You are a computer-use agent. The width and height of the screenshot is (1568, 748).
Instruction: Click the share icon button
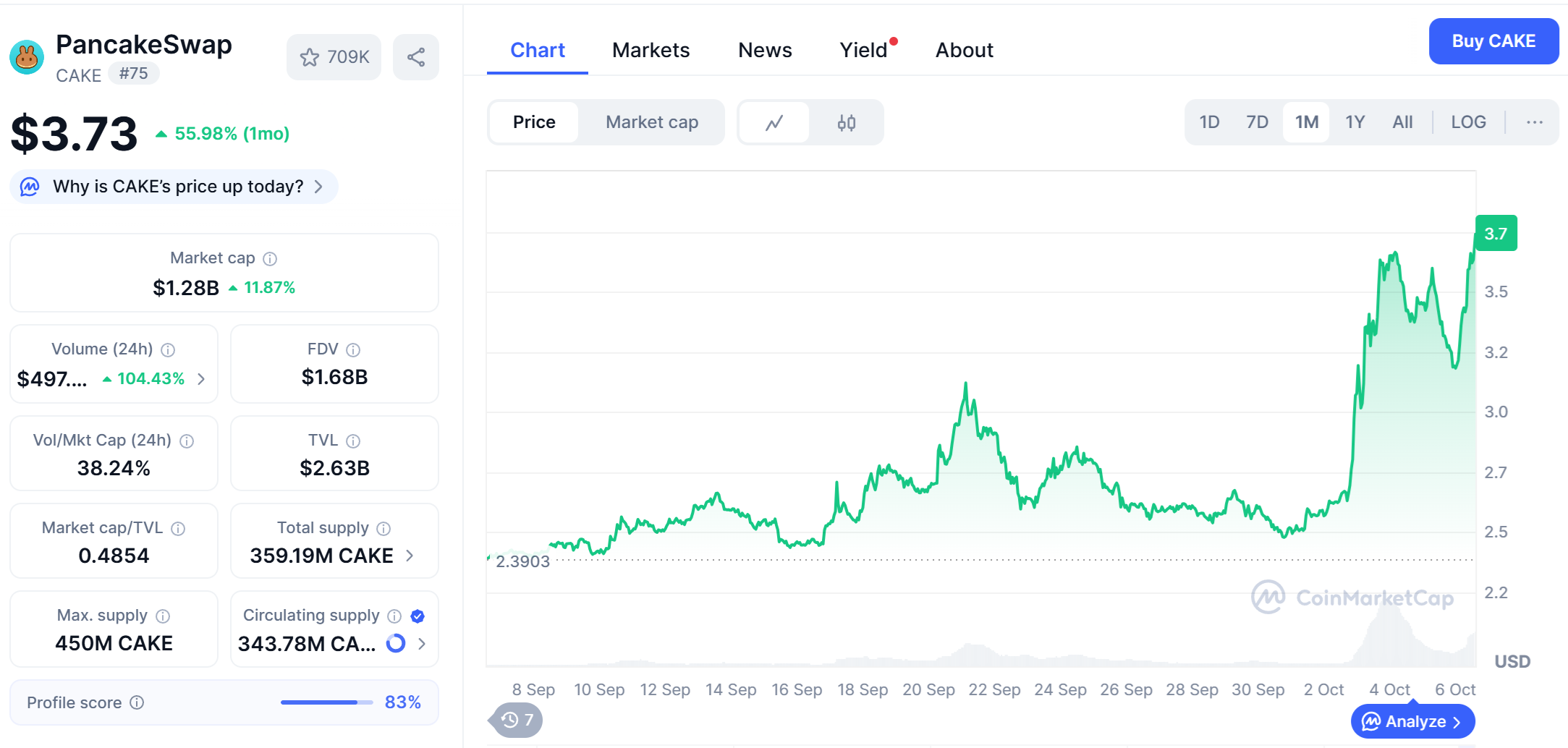(x=416, y=57)
